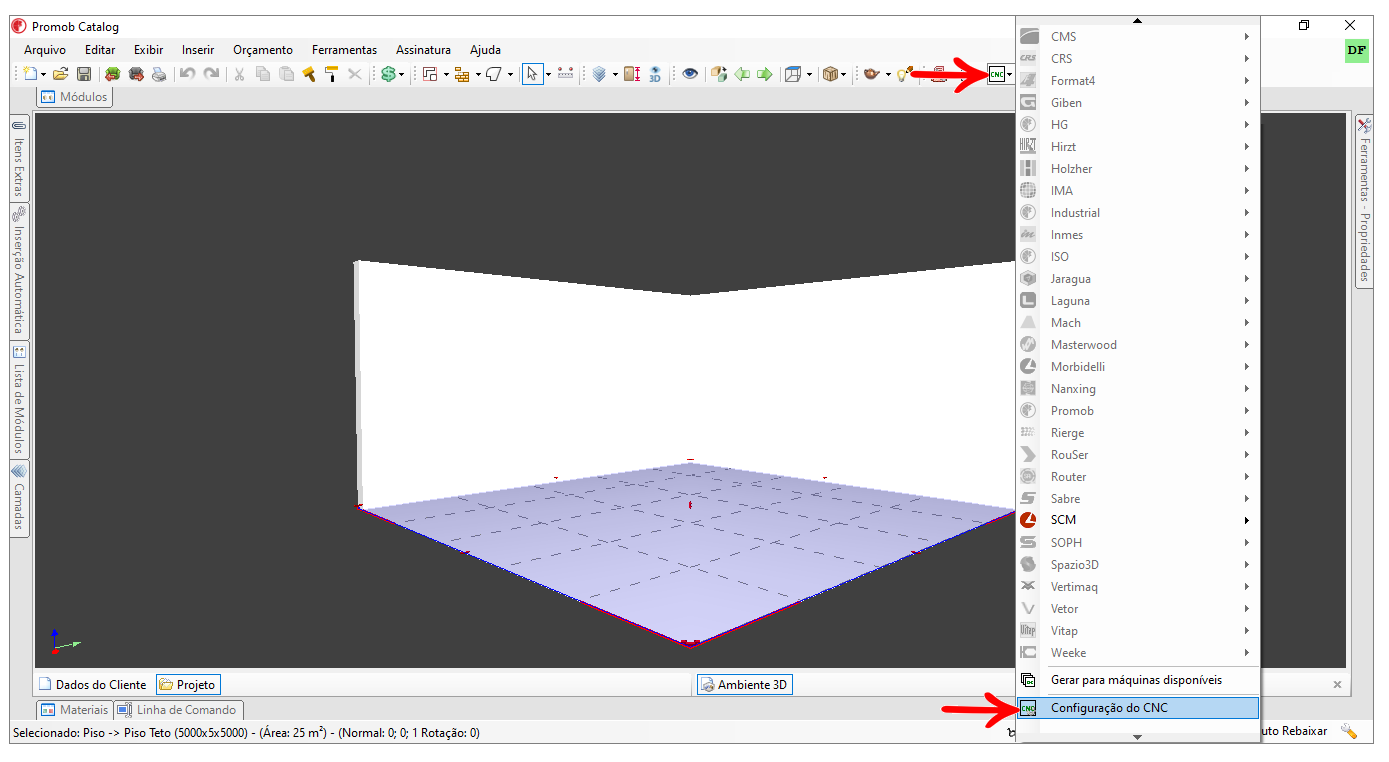Redo the last undone action
Viewport: 1389px width, 762px height.
click(x=211, y=74)
